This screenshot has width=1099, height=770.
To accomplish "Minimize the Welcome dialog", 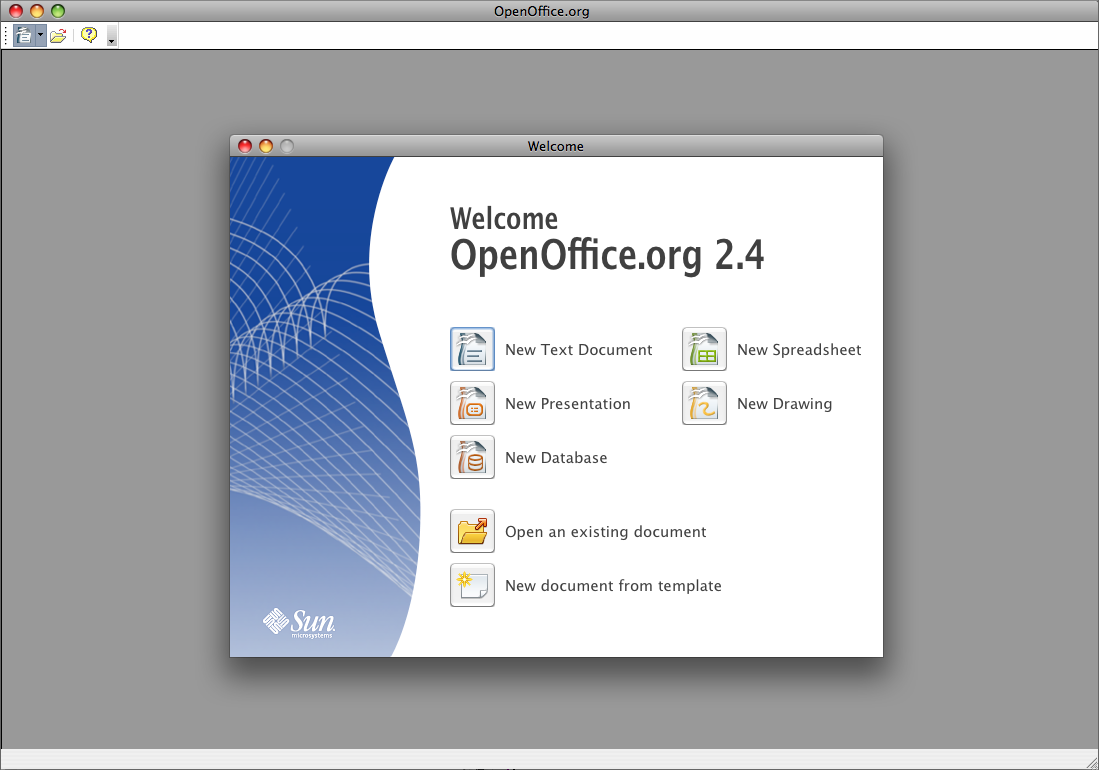I will point(266,146).
